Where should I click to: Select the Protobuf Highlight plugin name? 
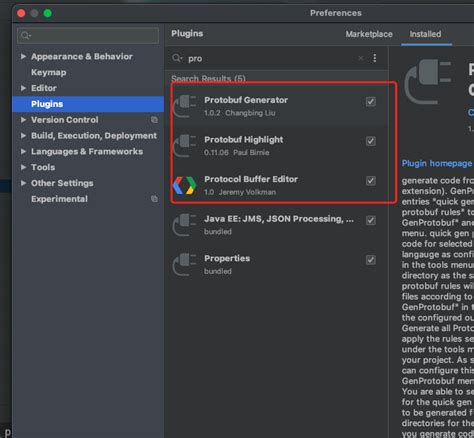244,140
